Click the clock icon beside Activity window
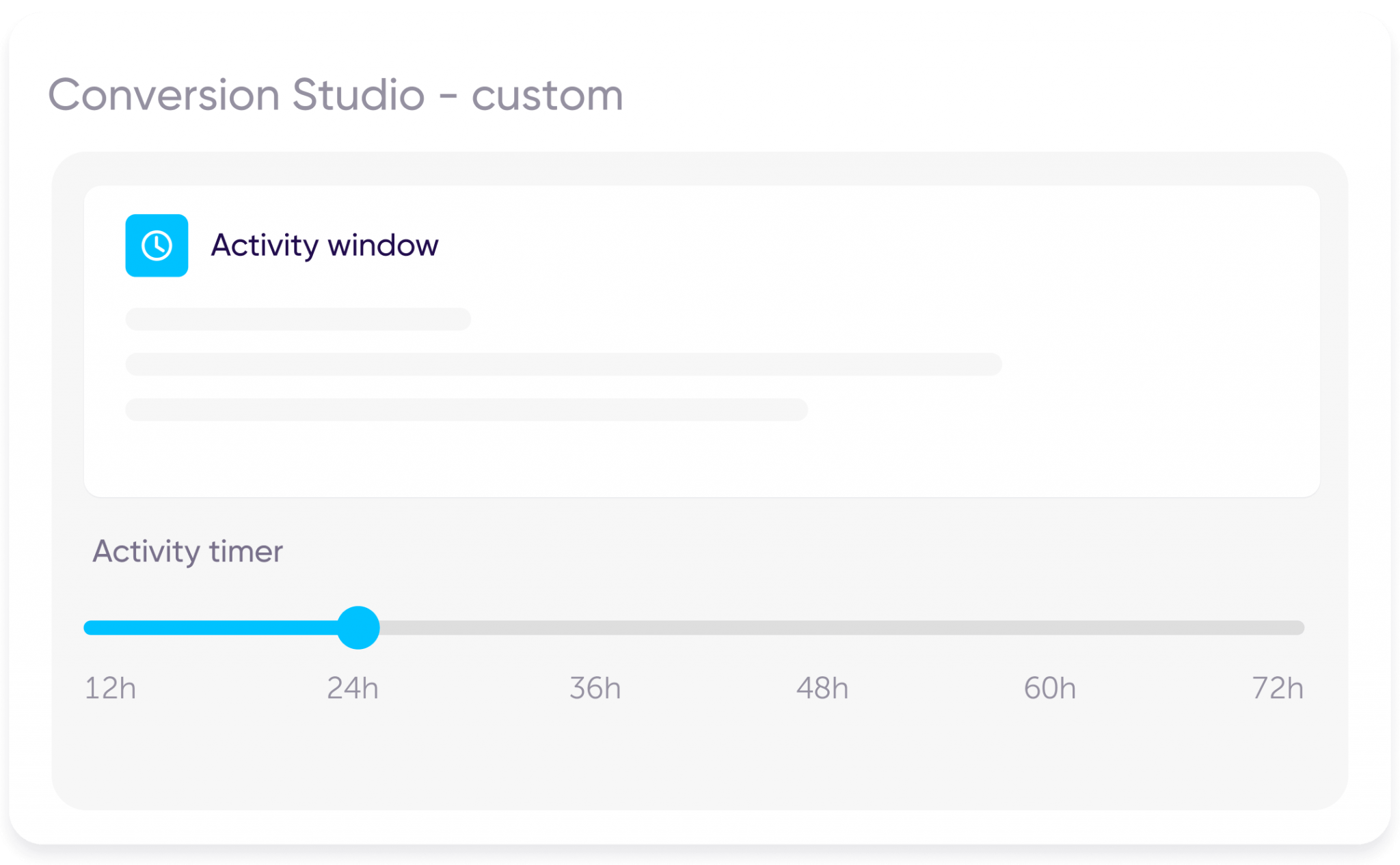The width and height of the screenshot is (1400, 865). [156, 245]
